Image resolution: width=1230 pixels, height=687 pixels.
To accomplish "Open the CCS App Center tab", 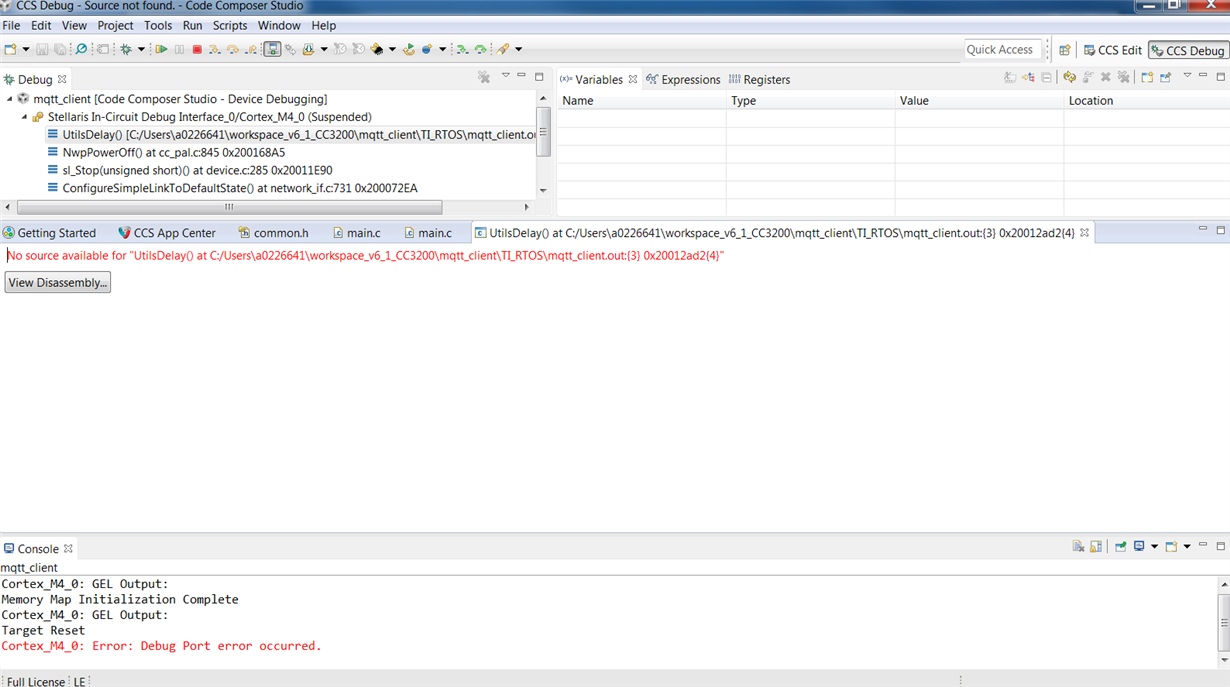I will (x=166, y=233).
